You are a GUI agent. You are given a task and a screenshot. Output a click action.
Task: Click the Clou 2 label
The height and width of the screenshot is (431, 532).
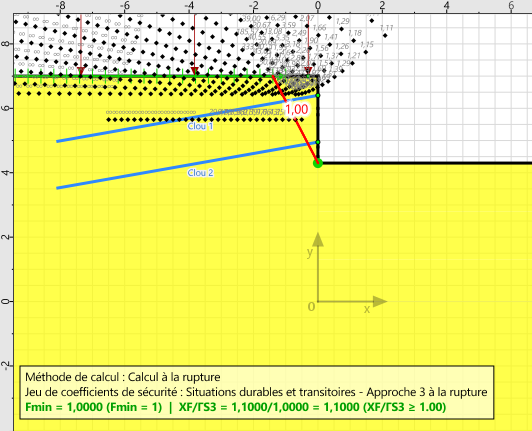[x=200, y=173]
